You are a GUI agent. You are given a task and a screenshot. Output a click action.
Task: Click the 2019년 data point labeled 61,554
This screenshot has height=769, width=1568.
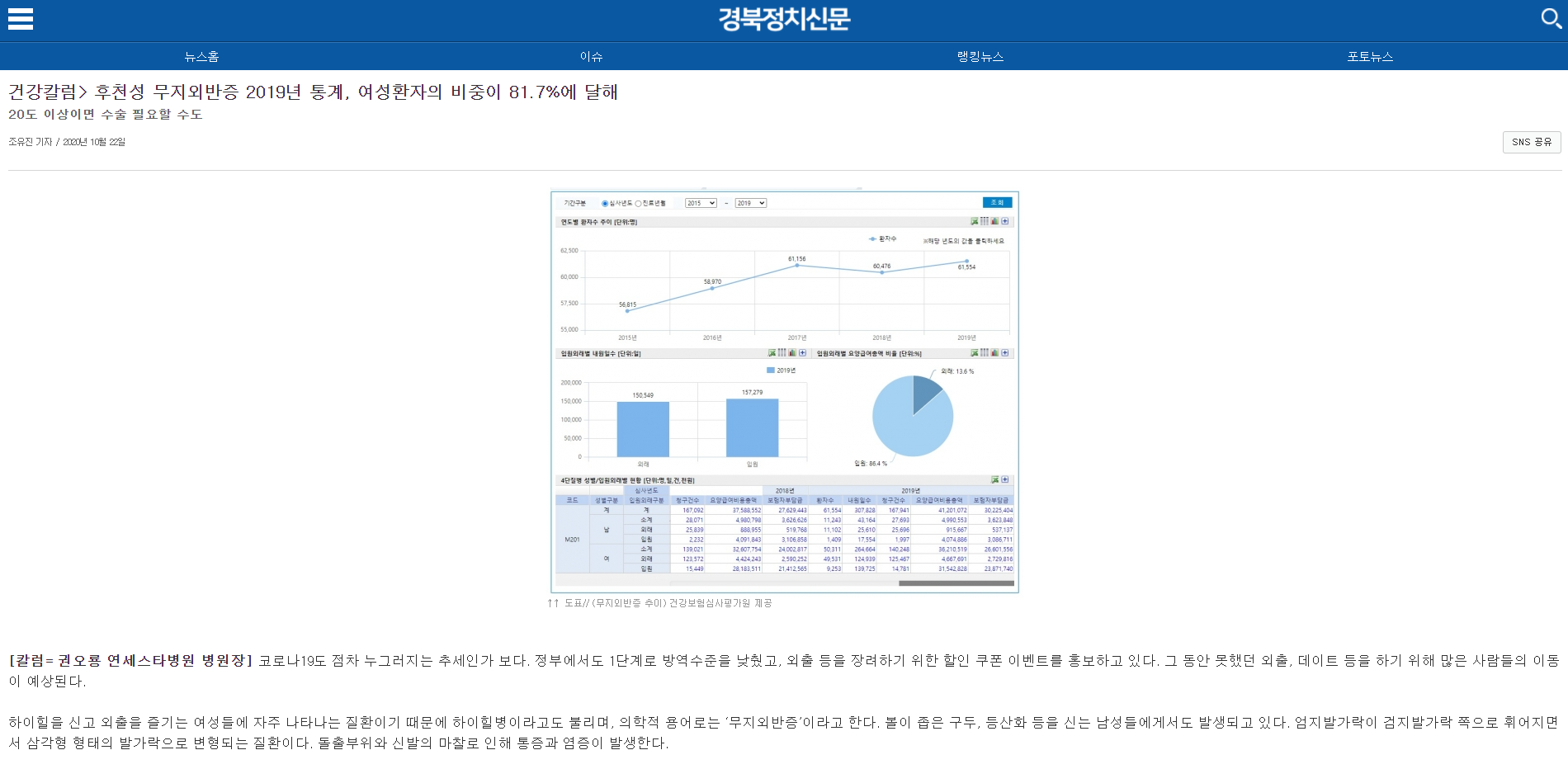click(966, 261)
